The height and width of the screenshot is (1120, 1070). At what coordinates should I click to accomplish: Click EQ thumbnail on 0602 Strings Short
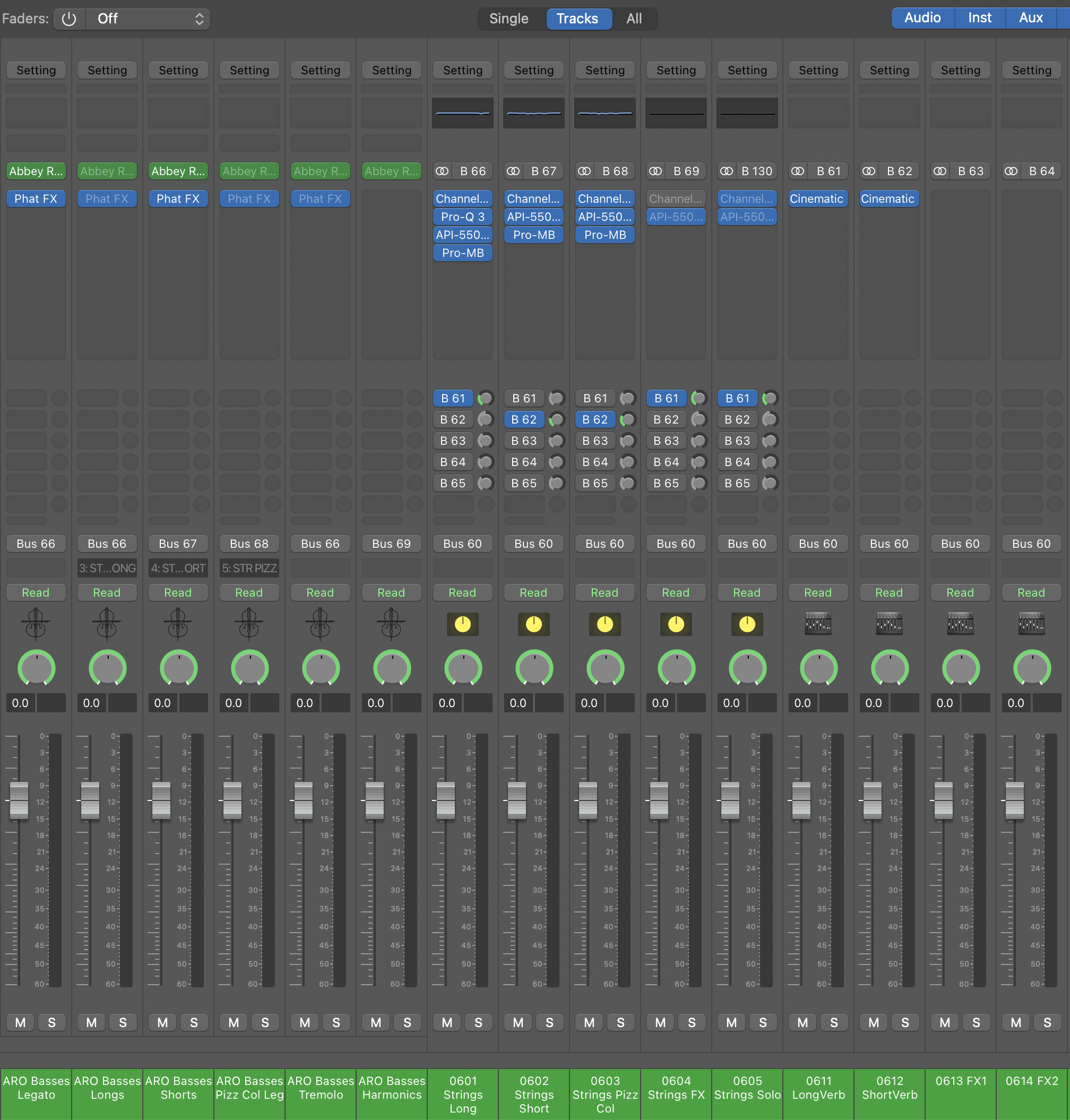pos(533,113)
